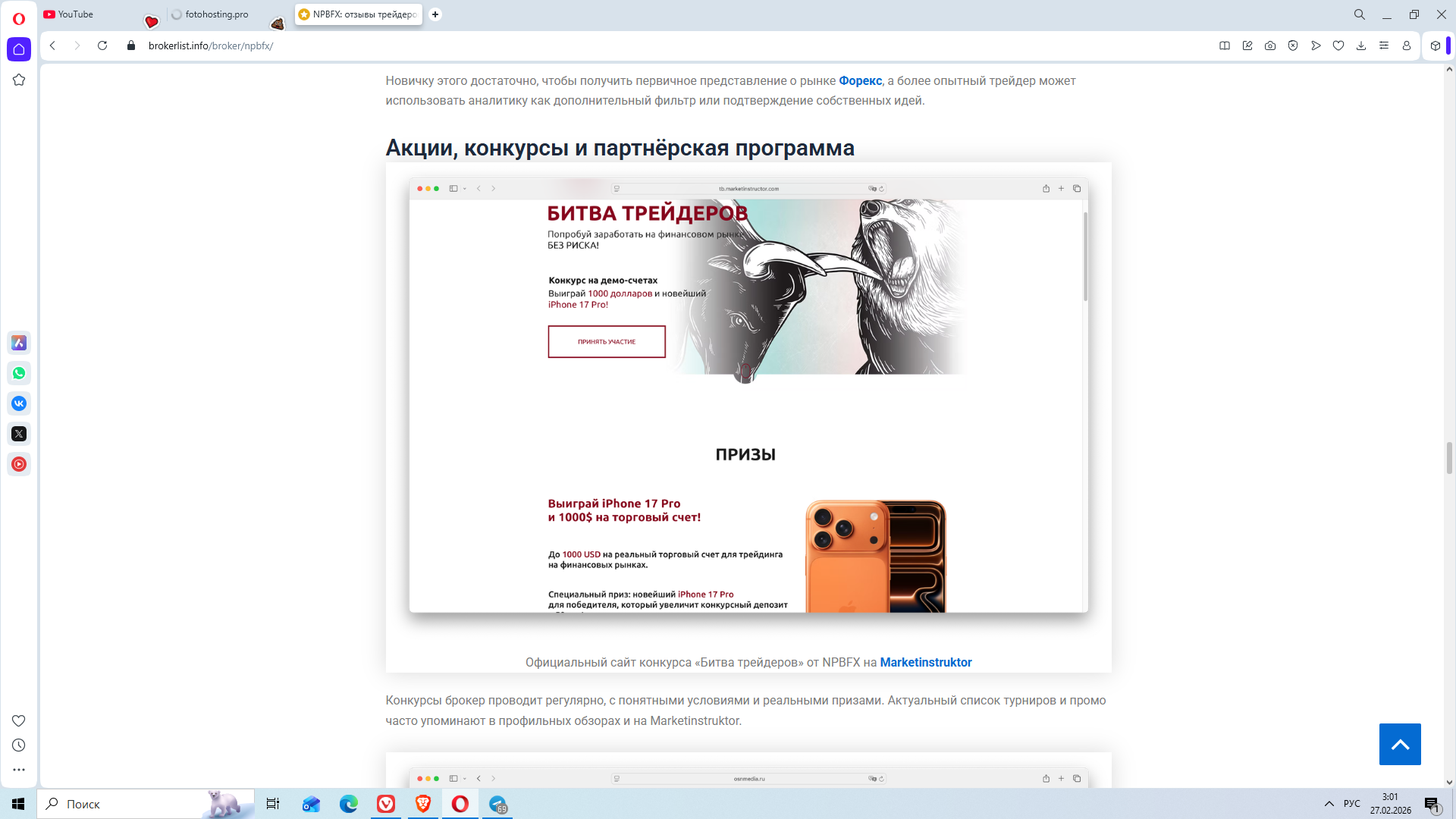1456x819 pixels.
Task: Expand sidebar three-dots setup menu
Action: [19, 770]
